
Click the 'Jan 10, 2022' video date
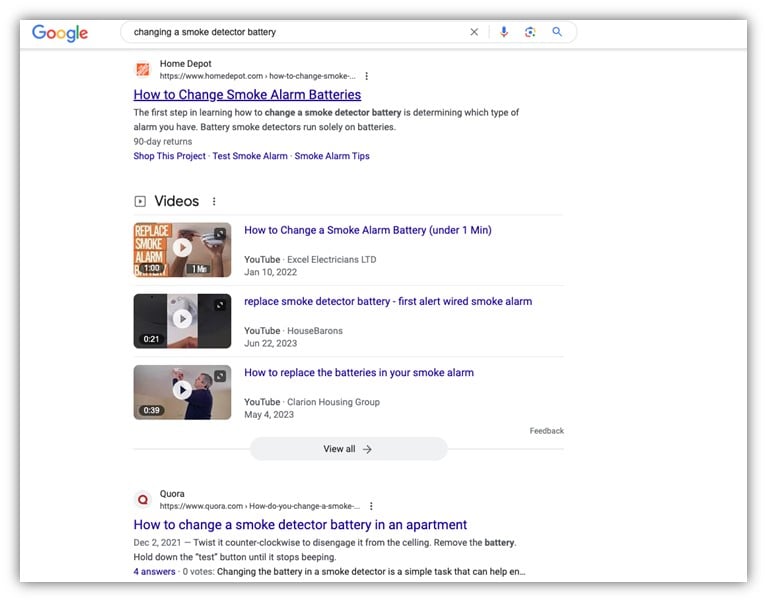[271, 272]
